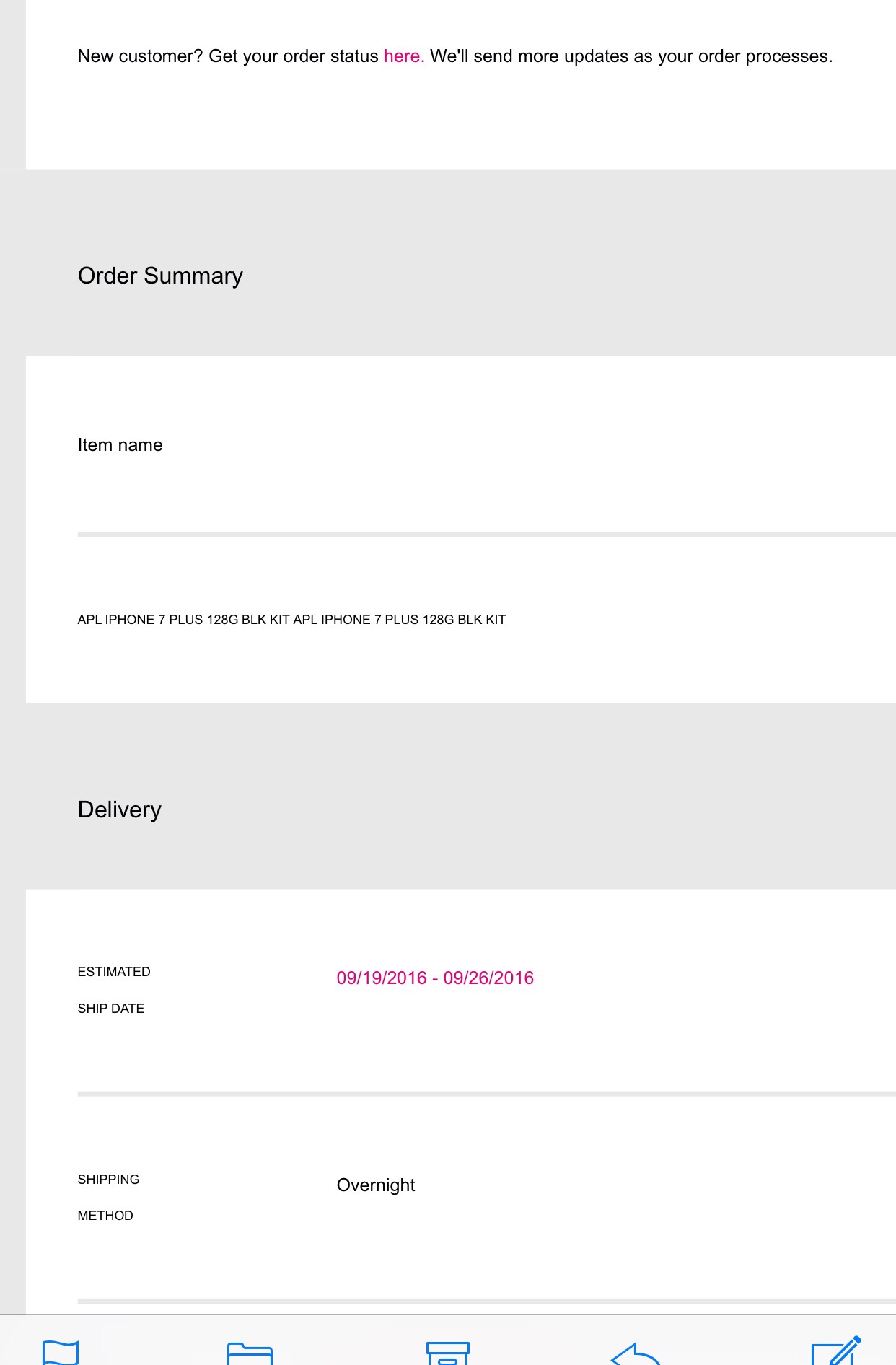Archive this message with box icon
The image size is (896, 1365).
click(447, 1352)
